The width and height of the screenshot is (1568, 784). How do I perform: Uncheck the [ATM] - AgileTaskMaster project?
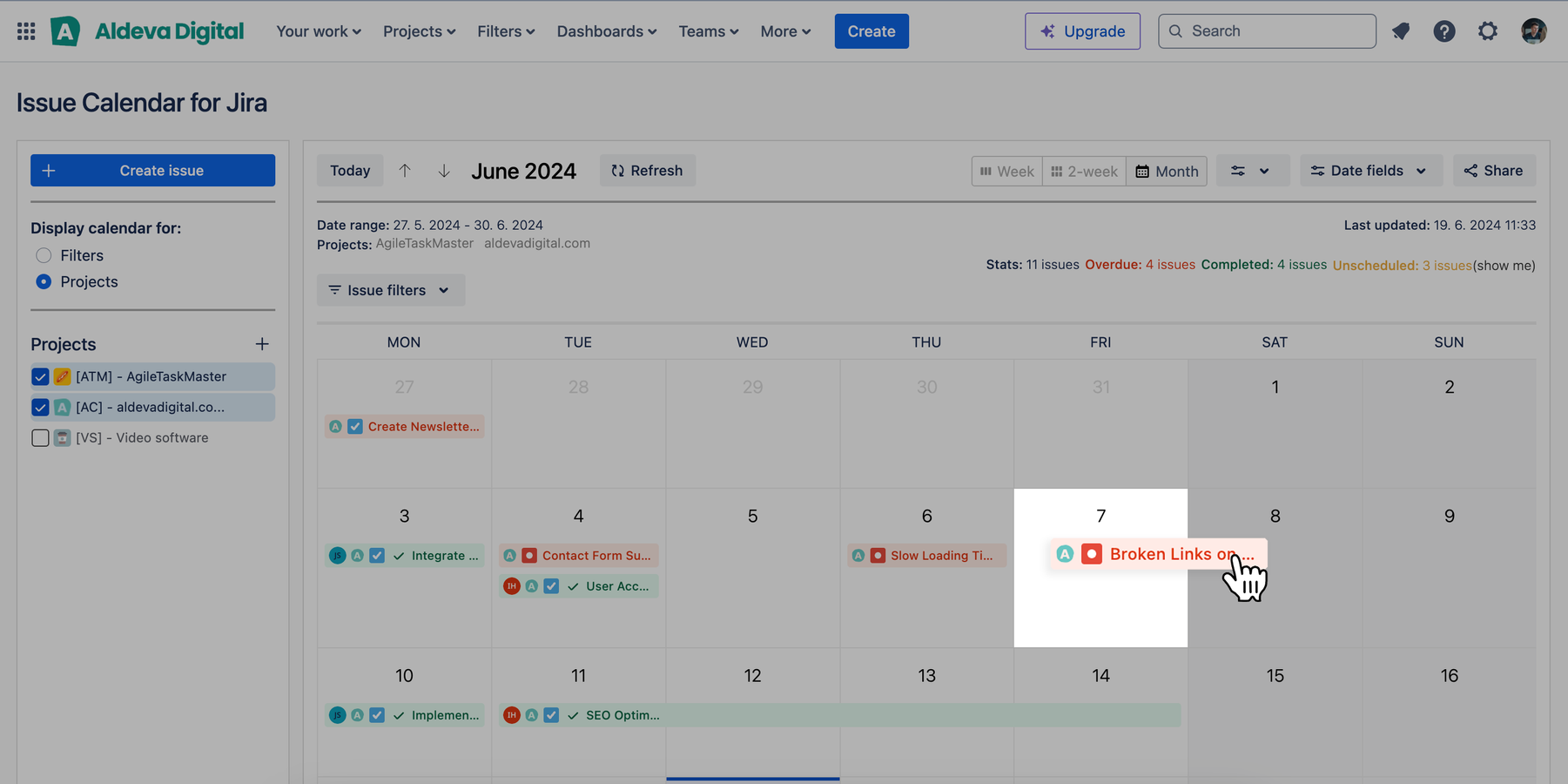(x=40, y=376)
